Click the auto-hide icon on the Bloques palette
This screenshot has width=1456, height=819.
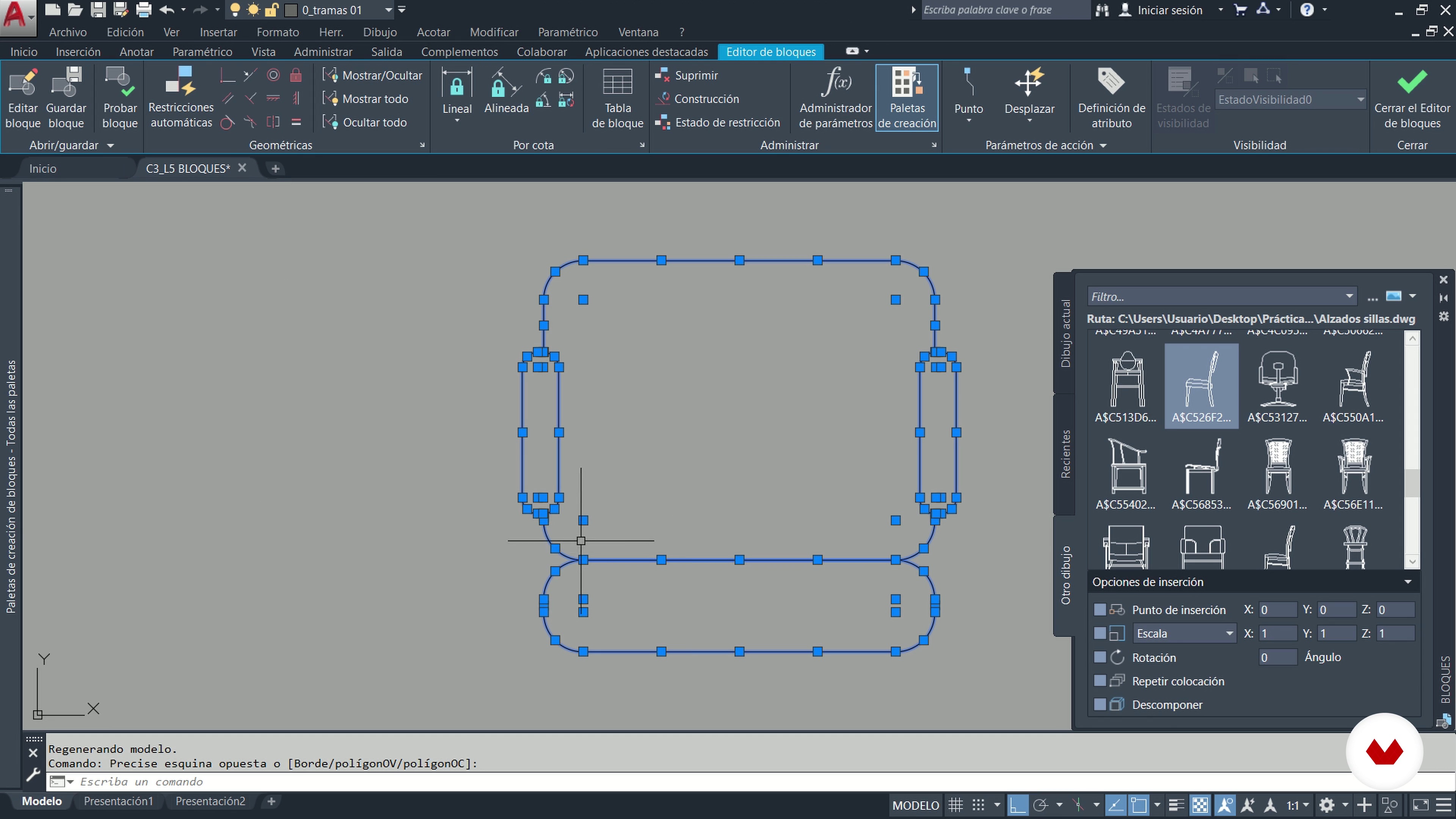[x=1444, y=298]
